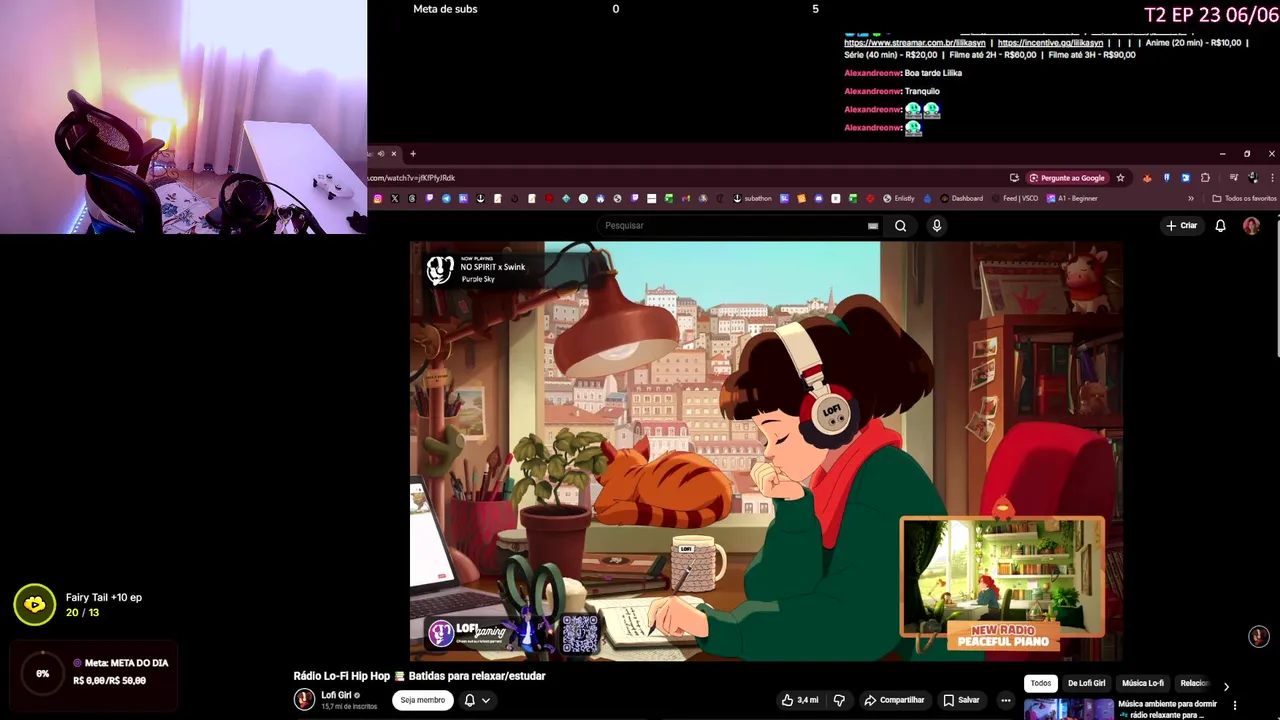Select the De Lofi Girl filter chip
This screenshot has width=1280, height=720.
pyautogui.click(x=1086, y=683)
